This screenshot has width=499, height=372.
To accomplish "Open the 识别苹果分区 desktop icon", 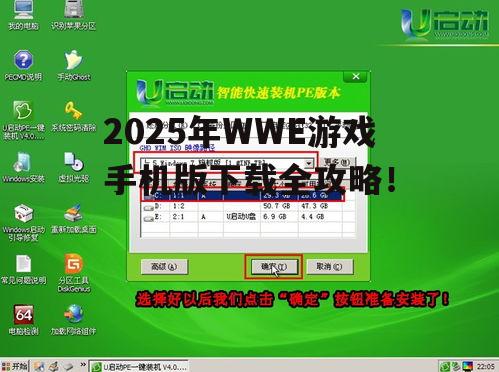I will click(73, 15).
